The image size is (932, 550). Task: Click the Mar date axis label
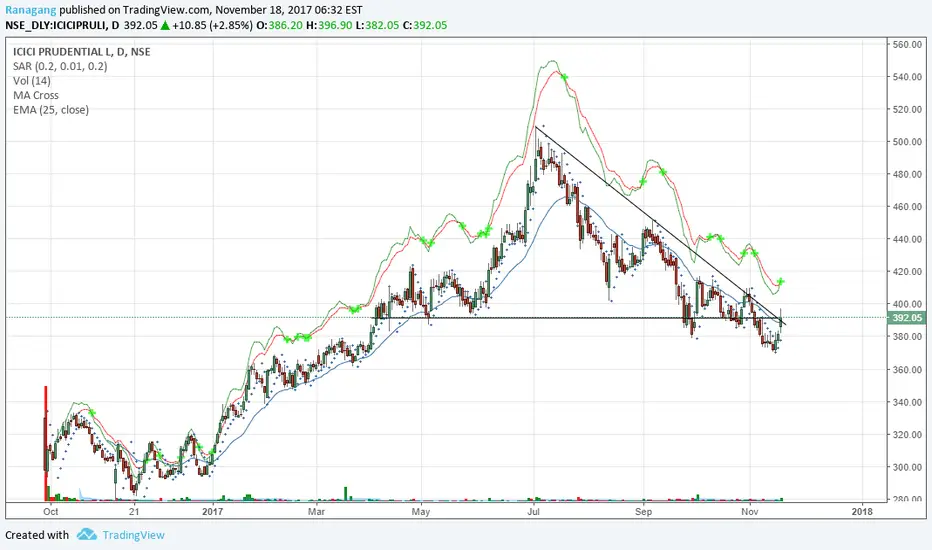pyautogui.click(x=316, y=511)
